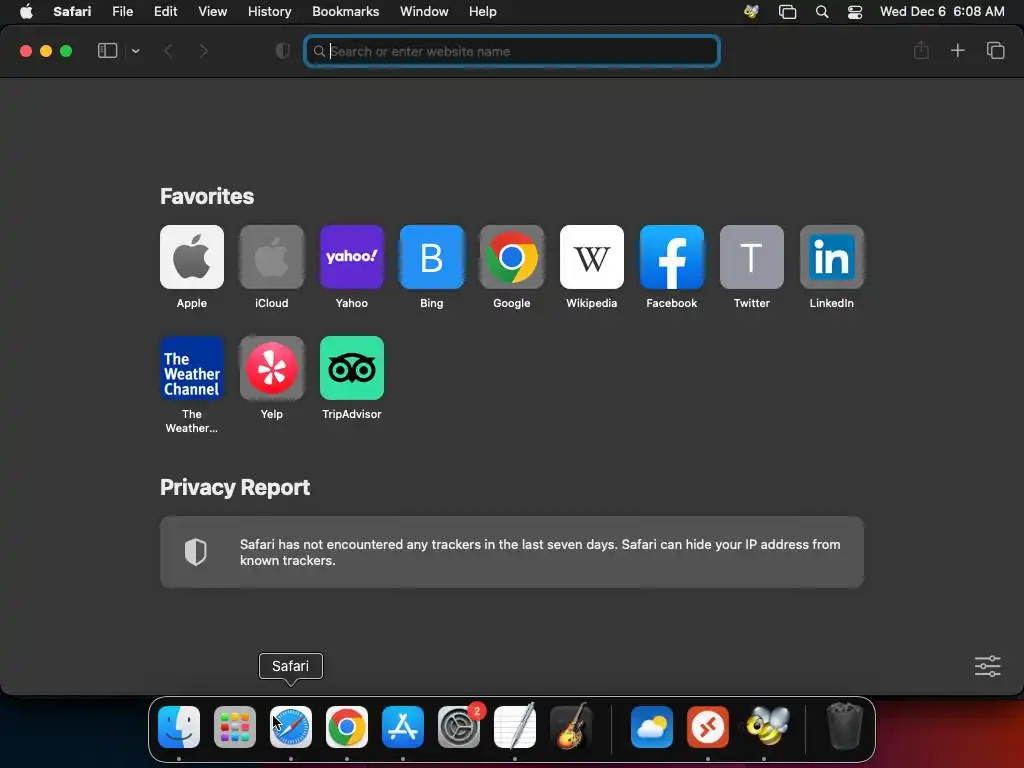Screen dimensions: 1024x768
Task: Open The Weather Channel favorite
Action: (x=191, y=368)
